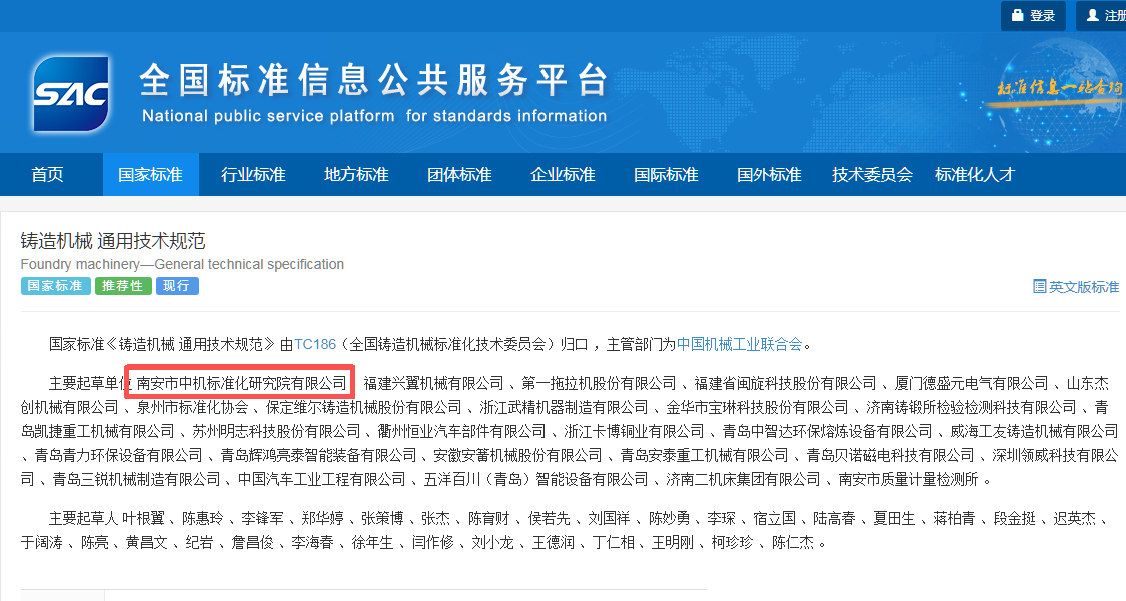Switch to 团体标准 tab
Viewport: 1126px width, 601px height.
(x=459, y=174)
